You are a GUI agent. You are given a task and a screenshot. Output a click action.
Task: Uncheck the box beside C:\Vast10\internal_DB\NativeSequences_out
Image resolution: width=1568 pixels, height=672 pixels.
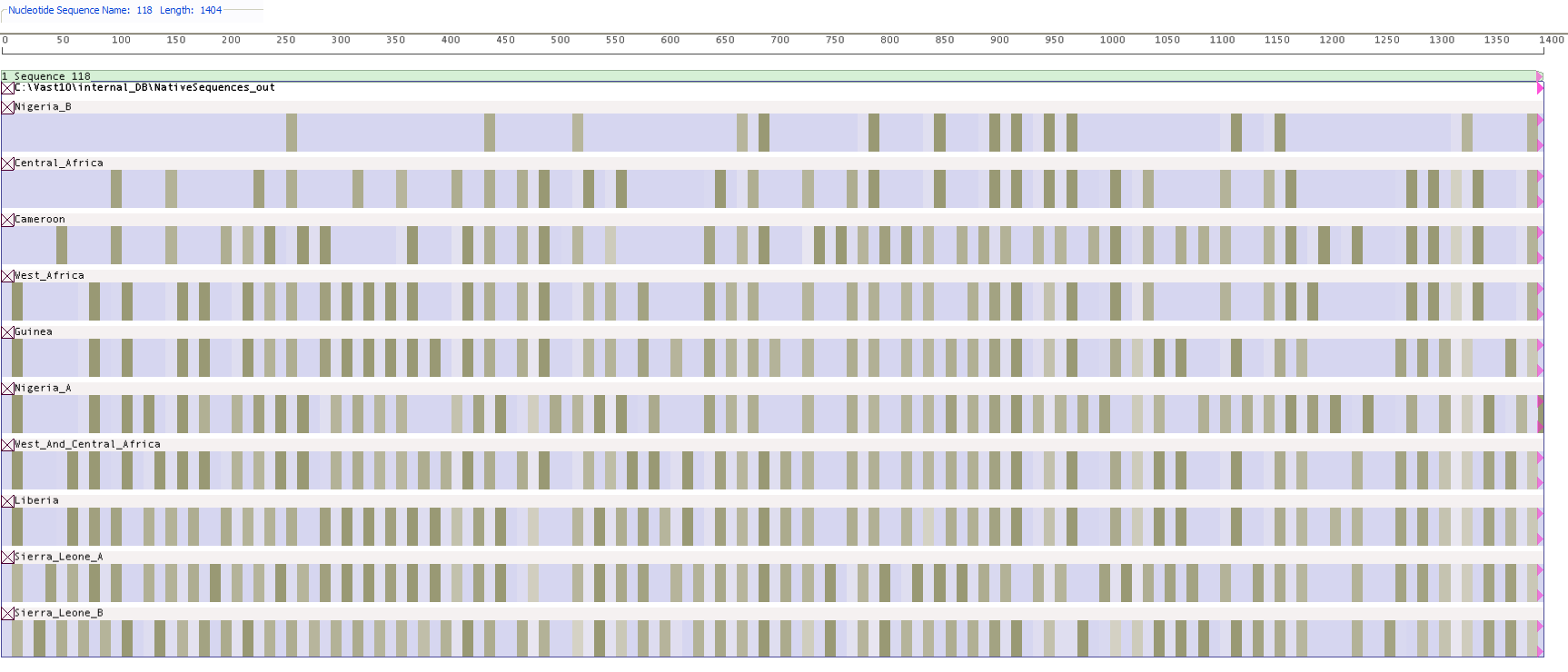(7, 88)
